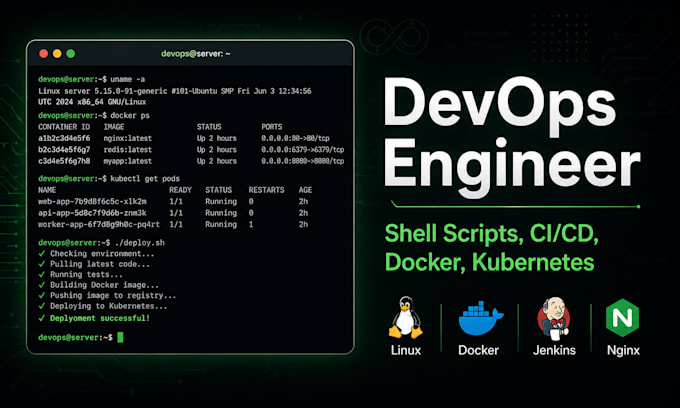Click 'Running tests...' line
Viewport: 680px width, 408px height.
coord(81,274)
